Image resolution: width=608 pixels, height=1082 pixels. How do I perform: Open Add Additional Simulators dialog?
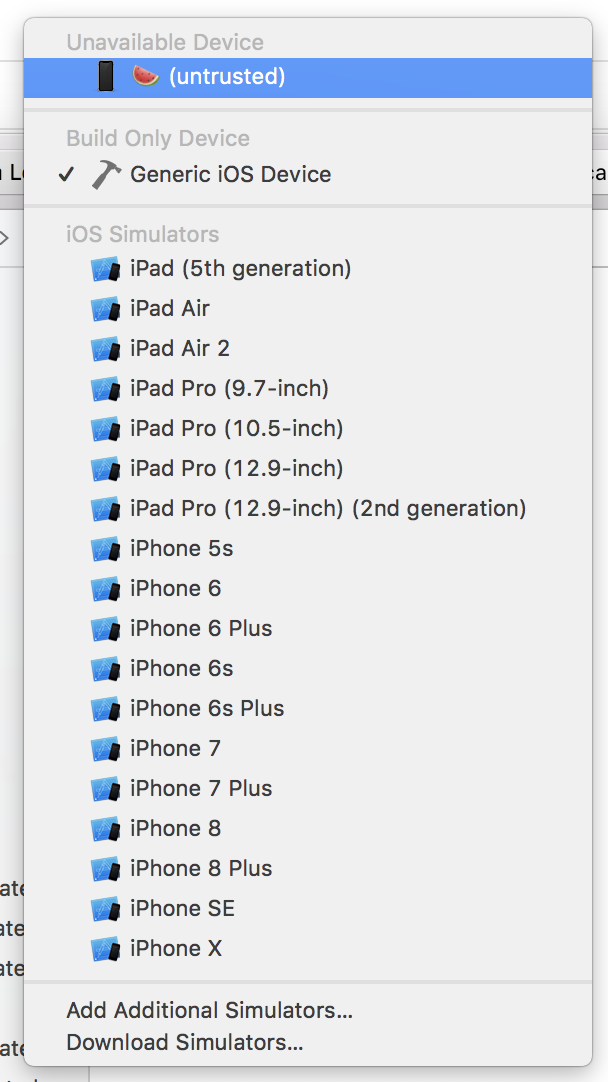[x=209, y=1011]
